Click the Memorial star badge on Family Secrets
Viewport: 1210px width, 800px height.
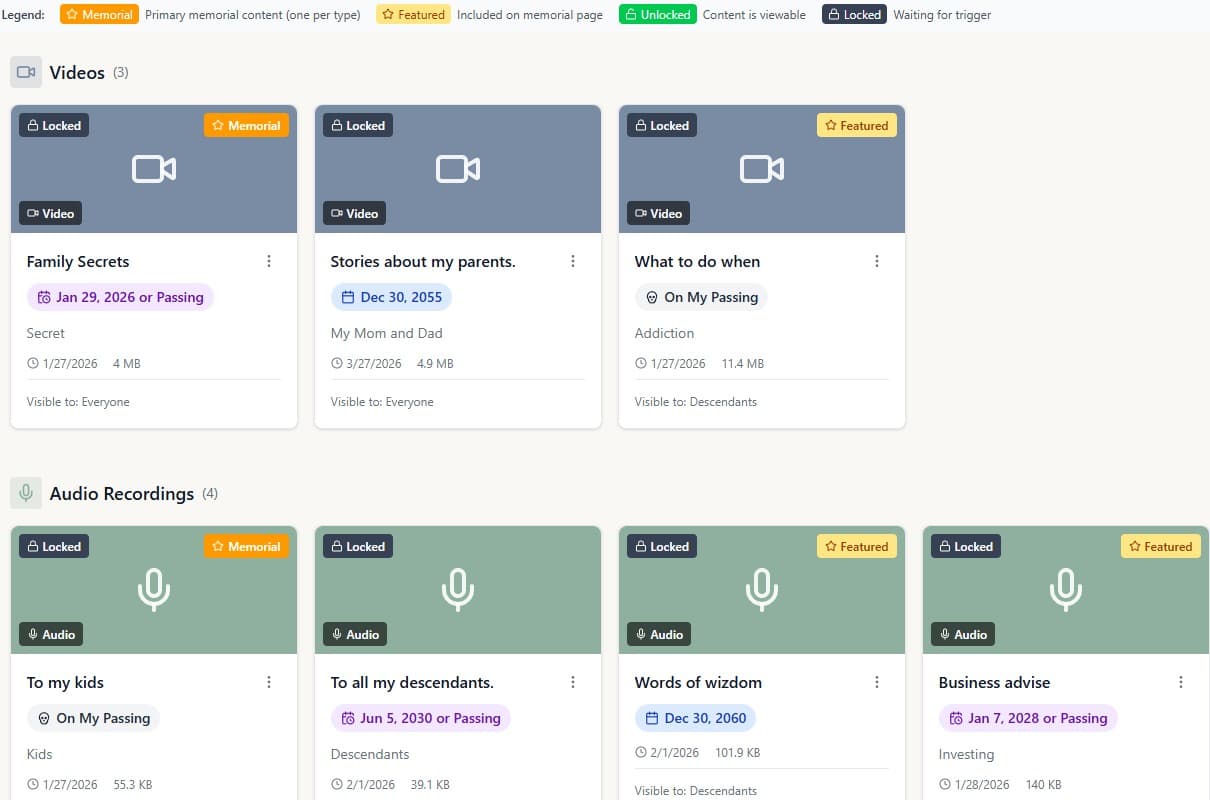coord(246,125)
